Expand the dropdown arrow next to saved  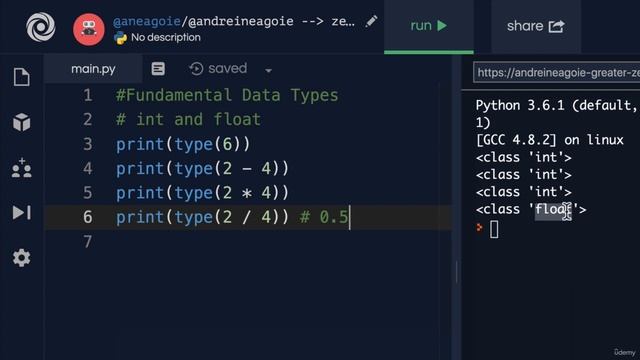point(268,71)
